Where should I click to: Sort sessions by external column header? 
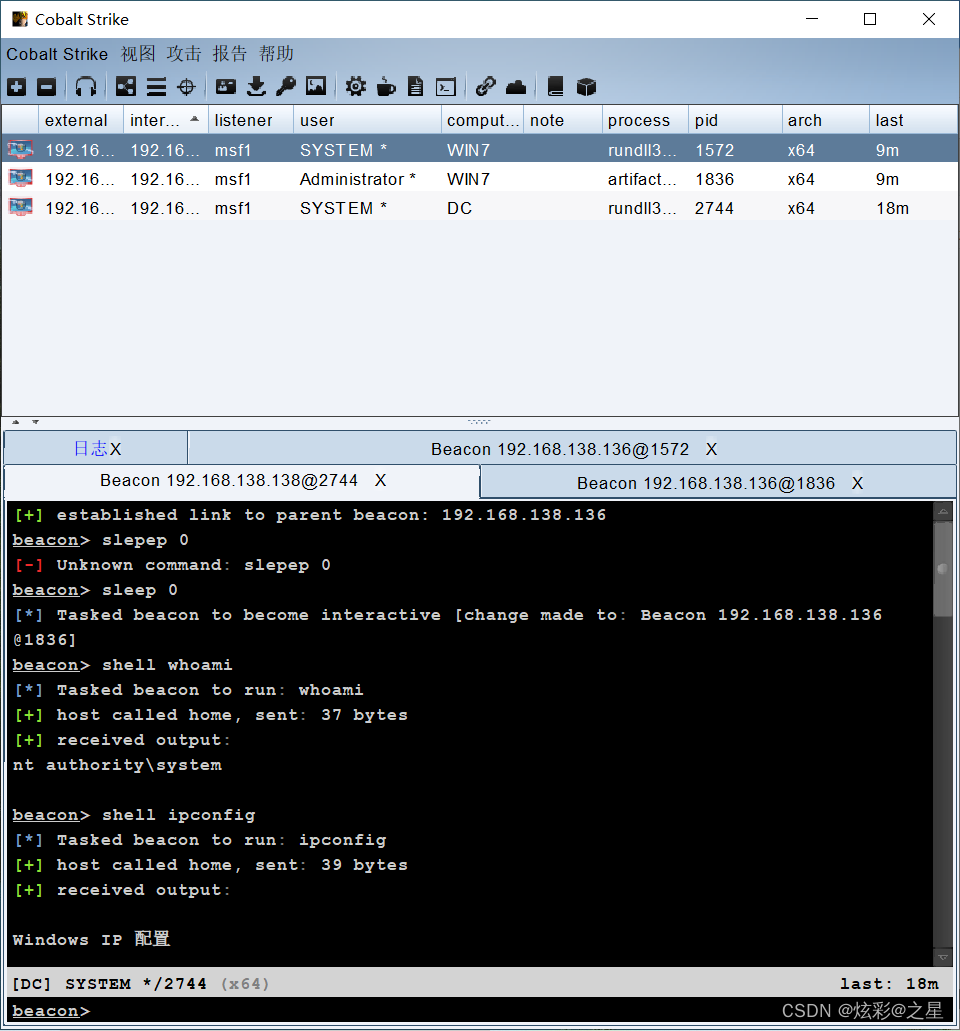(x=81, y=120)
